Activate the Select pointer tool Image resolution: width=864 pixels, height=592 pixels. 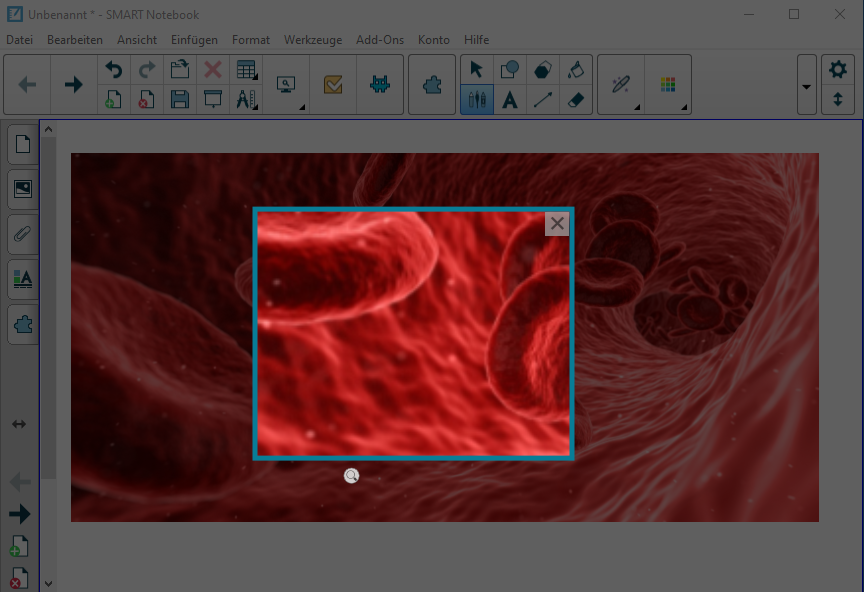pos(476,69)
